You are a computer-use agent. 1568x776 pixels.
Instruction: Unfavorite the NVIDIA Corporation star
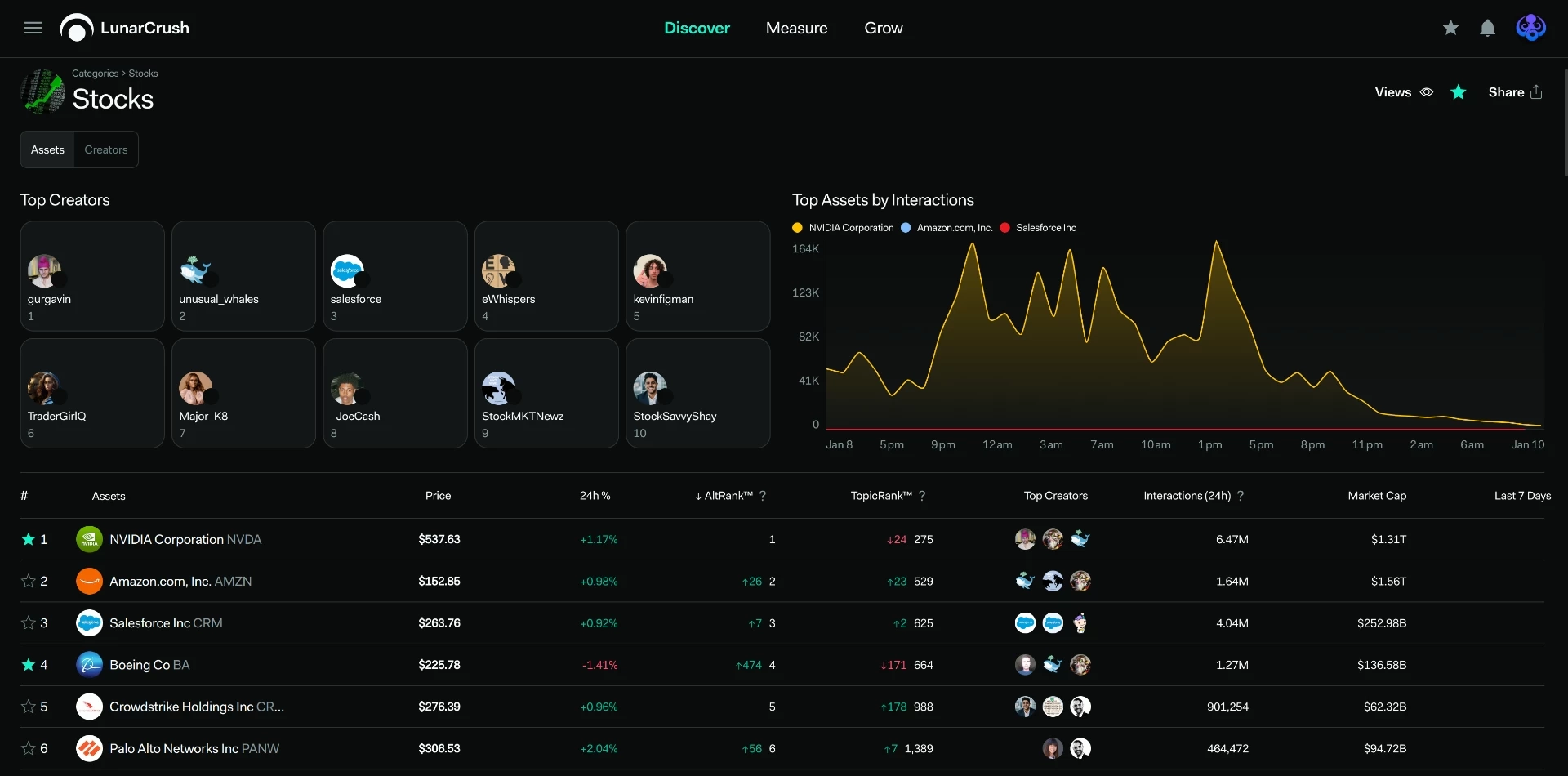click(29, 539)
